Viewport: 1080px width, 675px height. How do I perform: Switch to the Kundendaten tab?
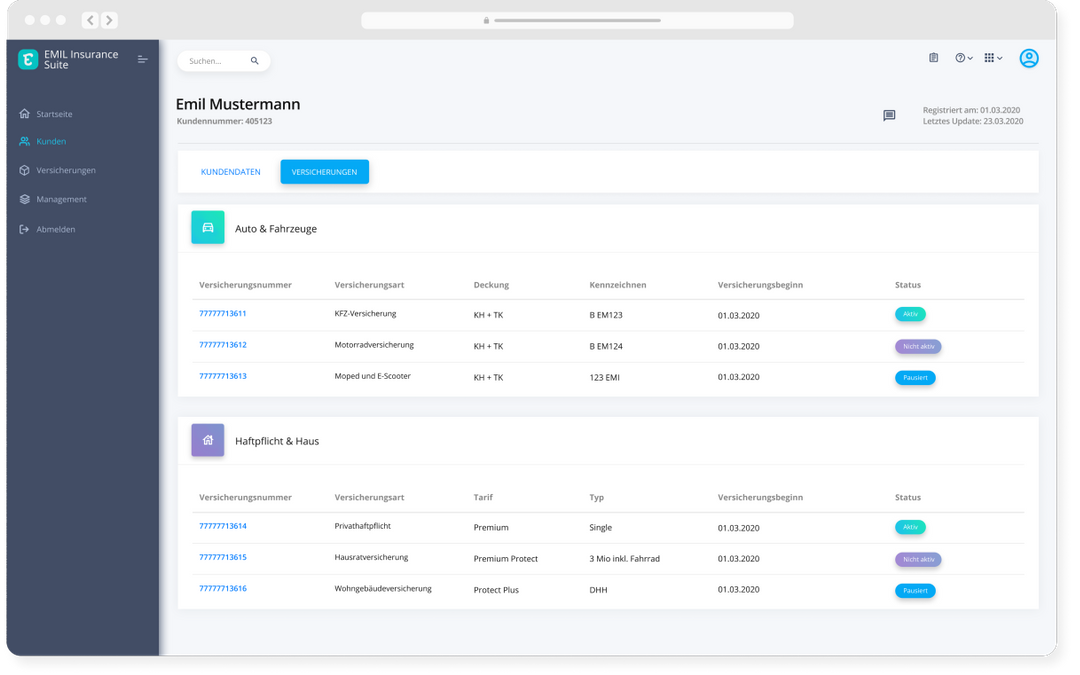pos(231,172)
